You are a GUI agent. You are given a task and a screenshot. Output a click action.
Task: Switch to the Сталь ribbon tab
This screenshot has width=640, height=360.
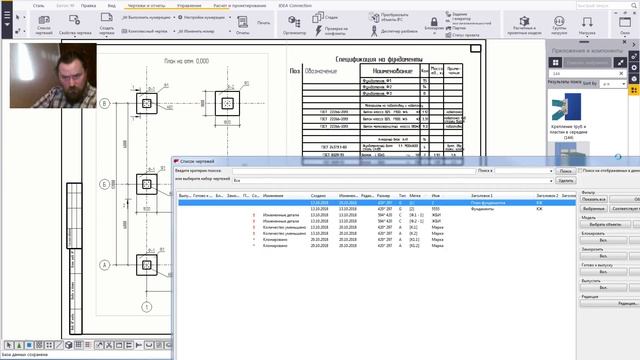coord(38,6)
